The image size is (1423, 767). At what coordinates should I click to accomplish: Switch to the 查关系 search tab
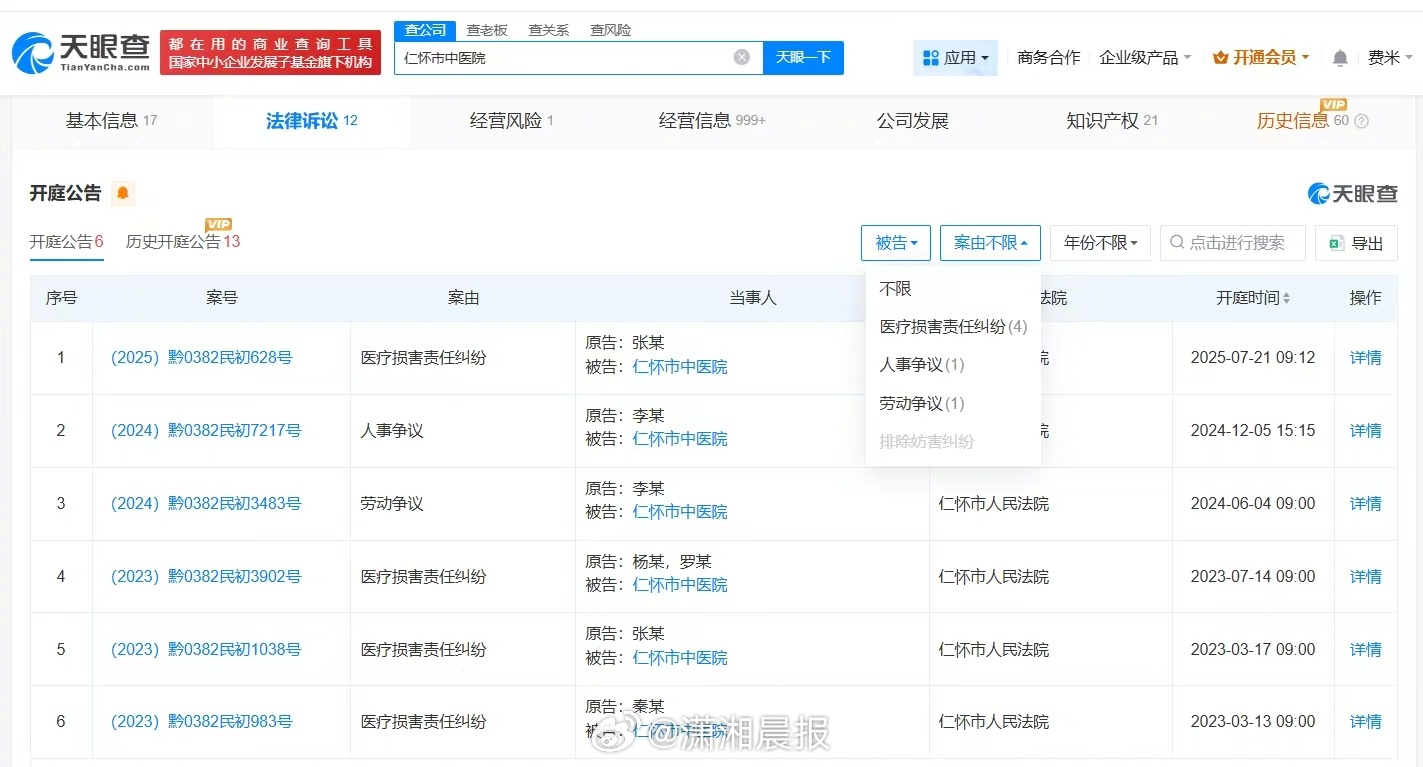point(548,30)
